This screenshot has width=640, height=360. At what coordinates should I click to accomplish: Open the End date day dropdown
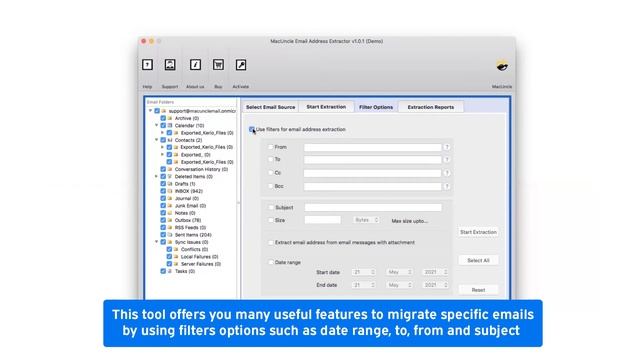click(364, 285)
